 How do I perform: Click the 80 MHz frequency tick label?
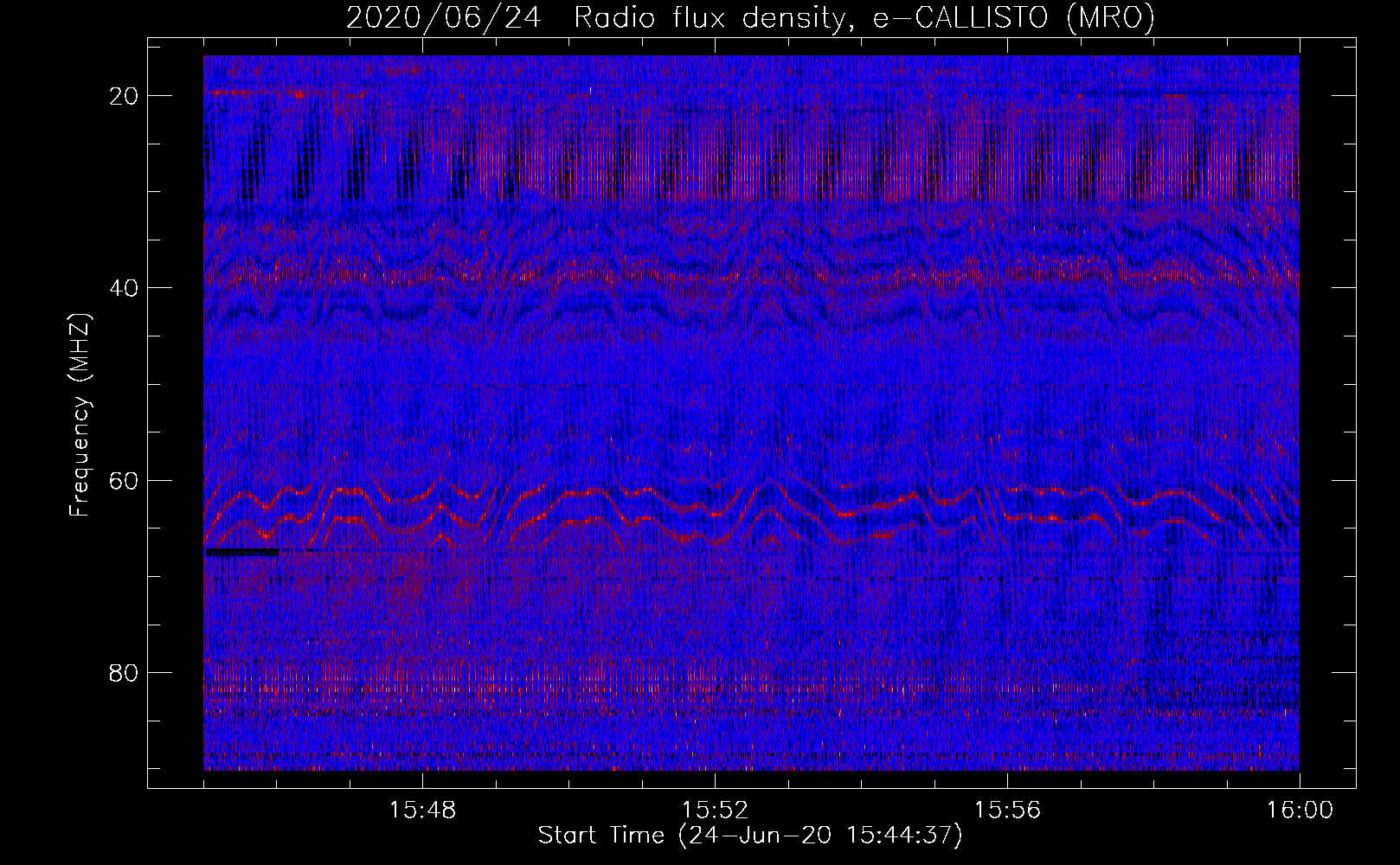point(125,673)
